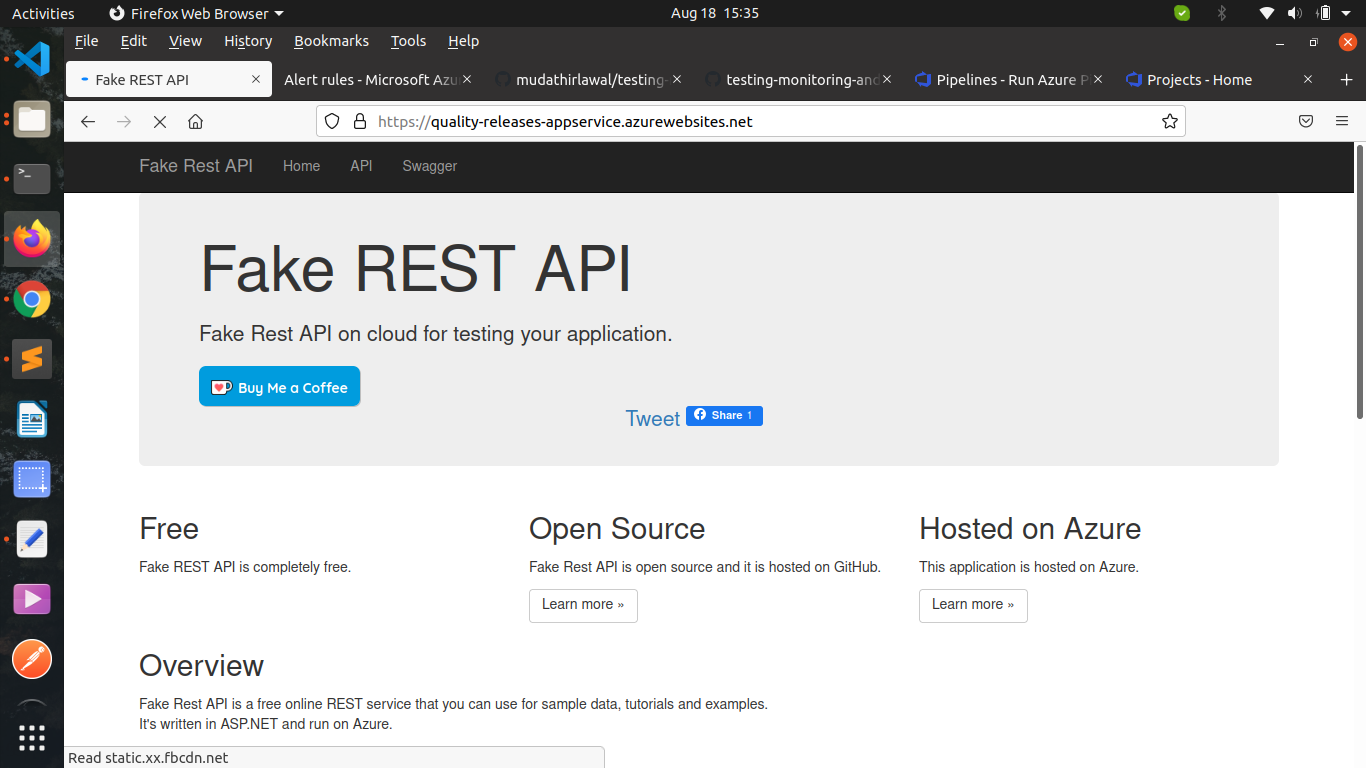
Task: Click the page's vertical scrollbar
Action: pyautogui.click(x=1359, y=282)
